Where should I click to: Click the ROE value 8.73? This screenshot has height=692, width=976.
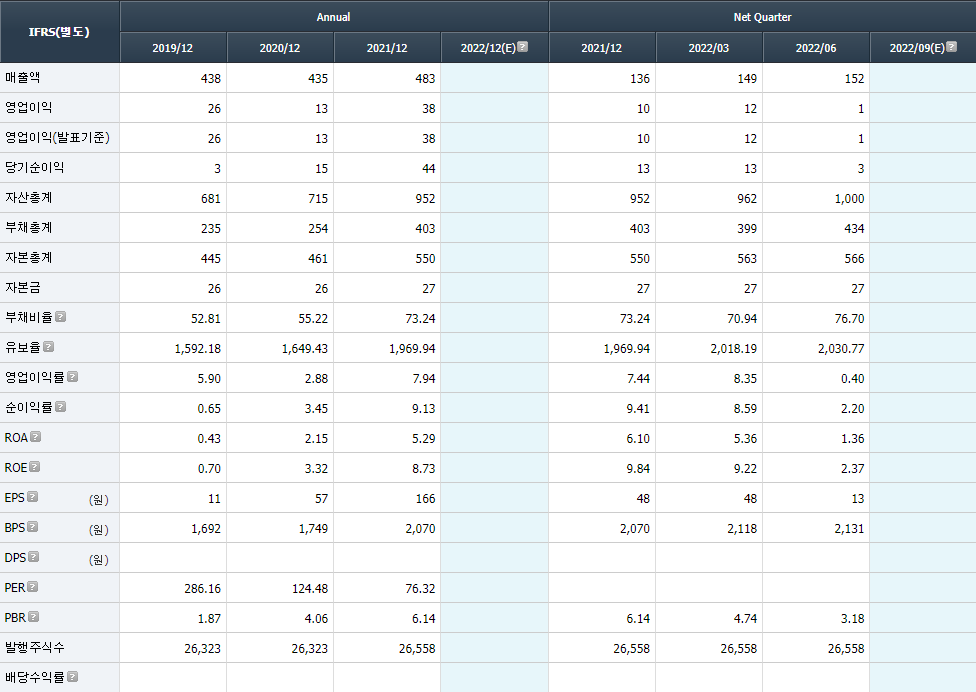(423, 469)
